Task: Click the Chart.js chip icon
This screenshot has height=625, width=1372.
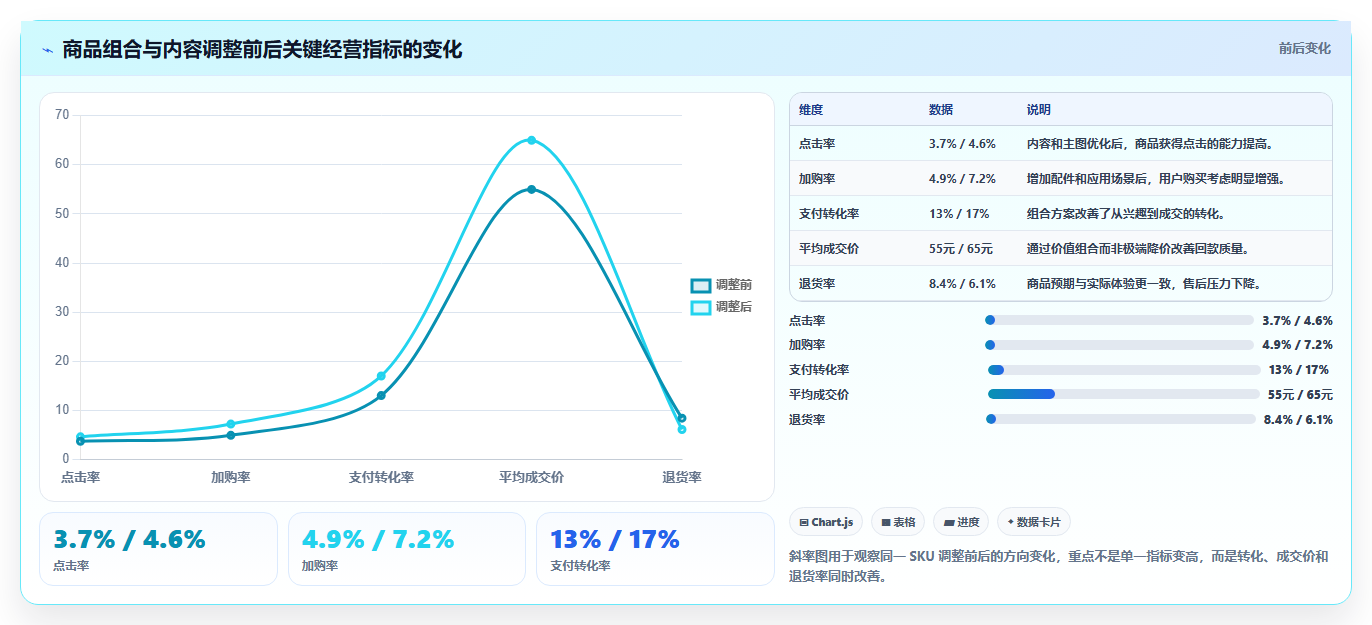Action: click(804, 522)
